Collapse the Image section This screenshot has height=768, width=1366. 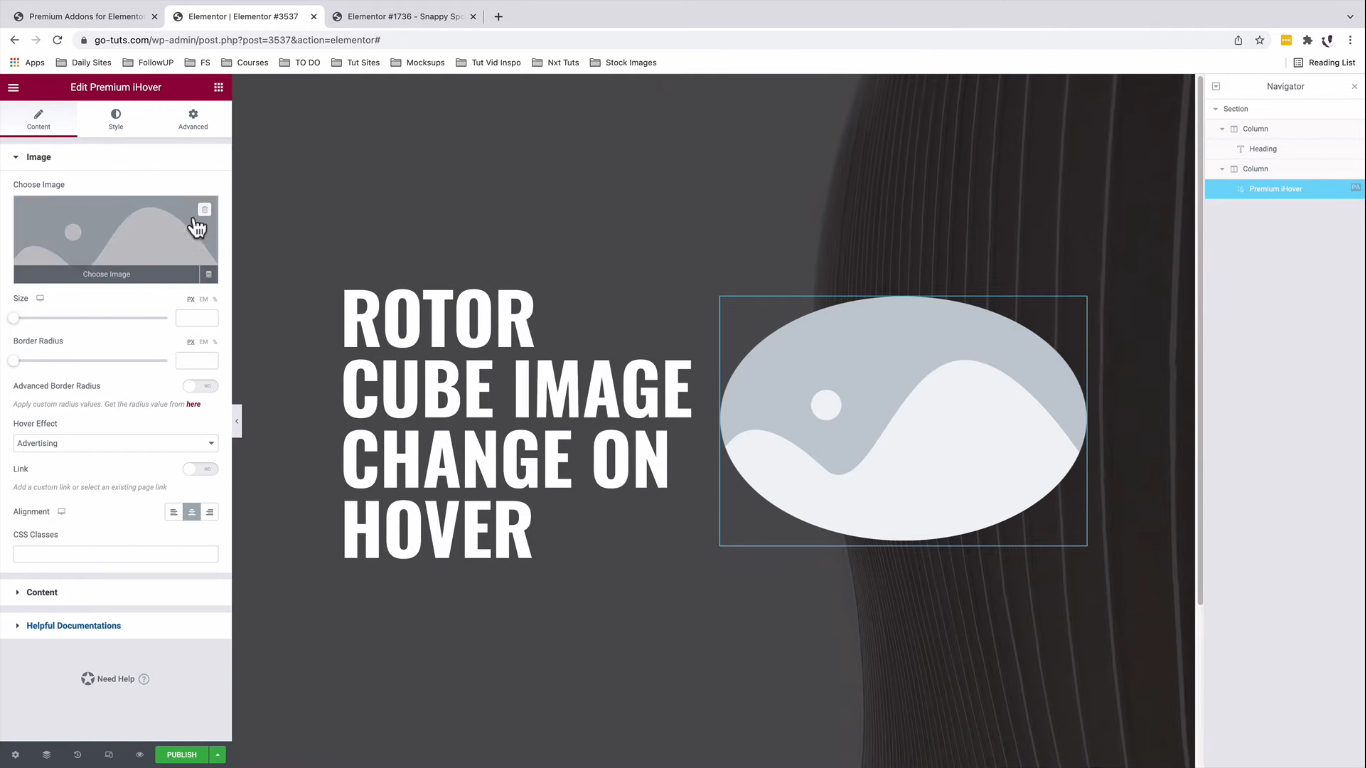(x=116, y=157)
